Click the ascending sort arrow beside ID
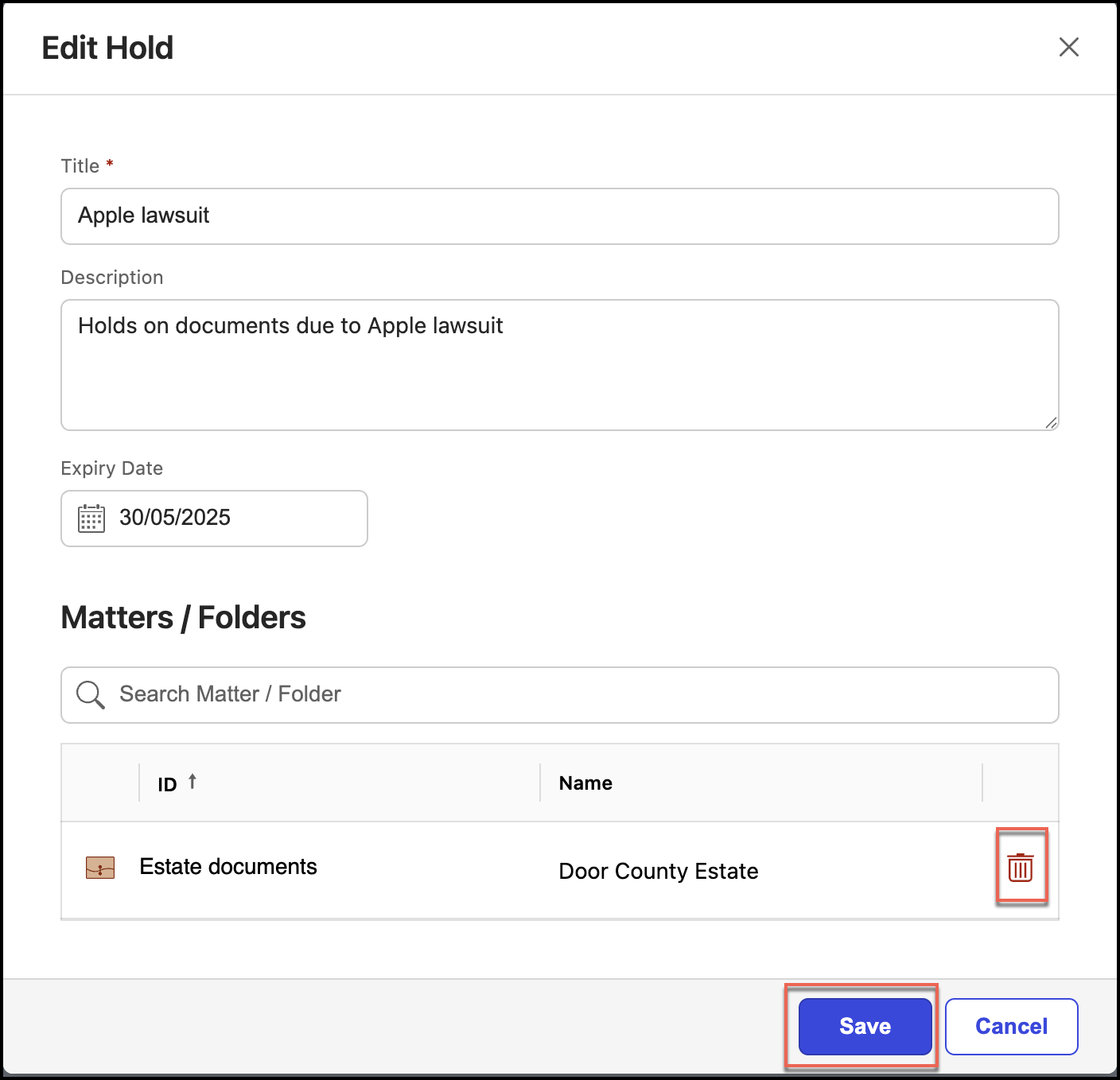1120x1080 pixels. click(x=192, y=782)
